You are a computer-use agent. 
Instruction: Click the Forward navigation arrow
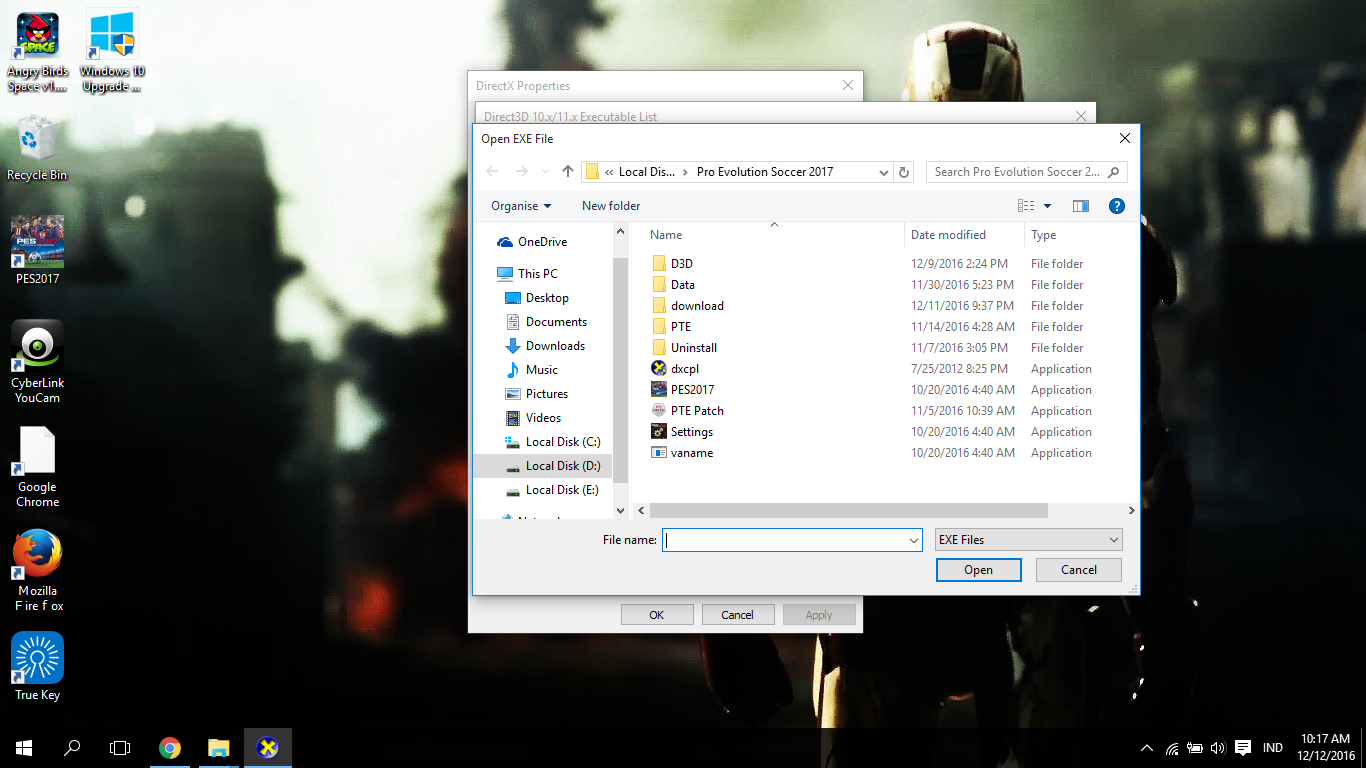coord(521,172)
